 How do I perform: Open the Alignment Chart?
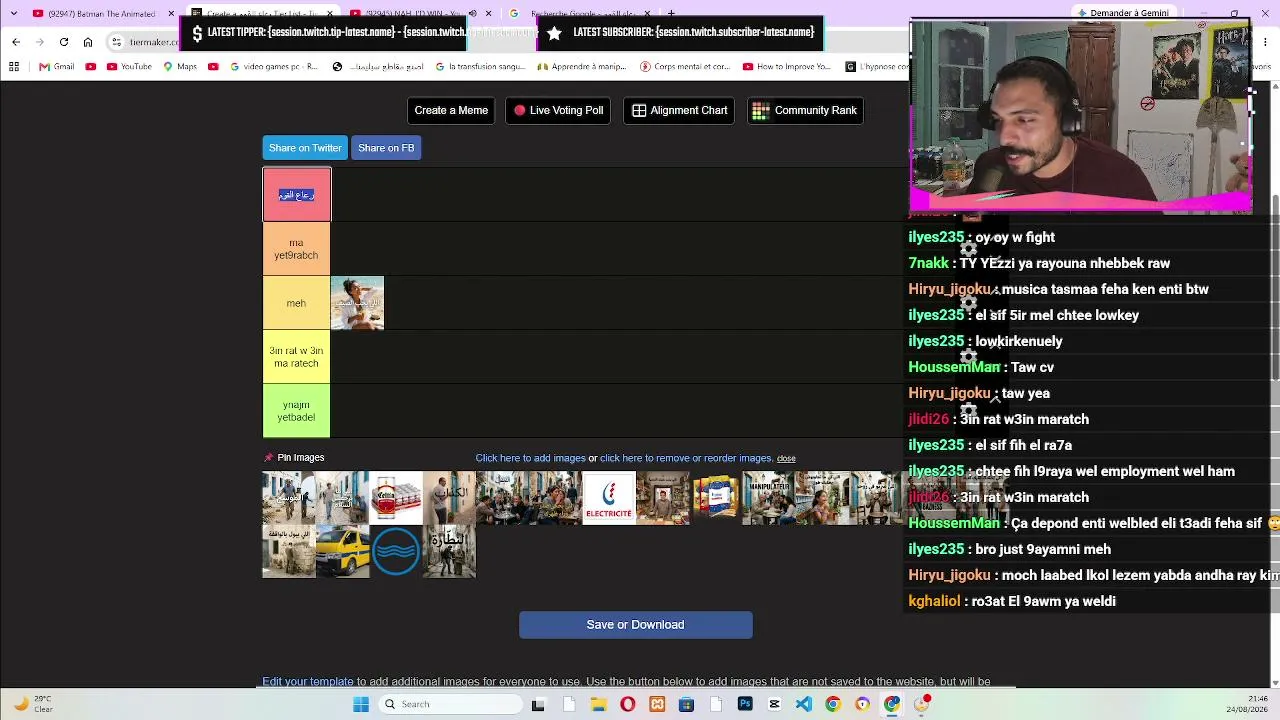point(680,110)
